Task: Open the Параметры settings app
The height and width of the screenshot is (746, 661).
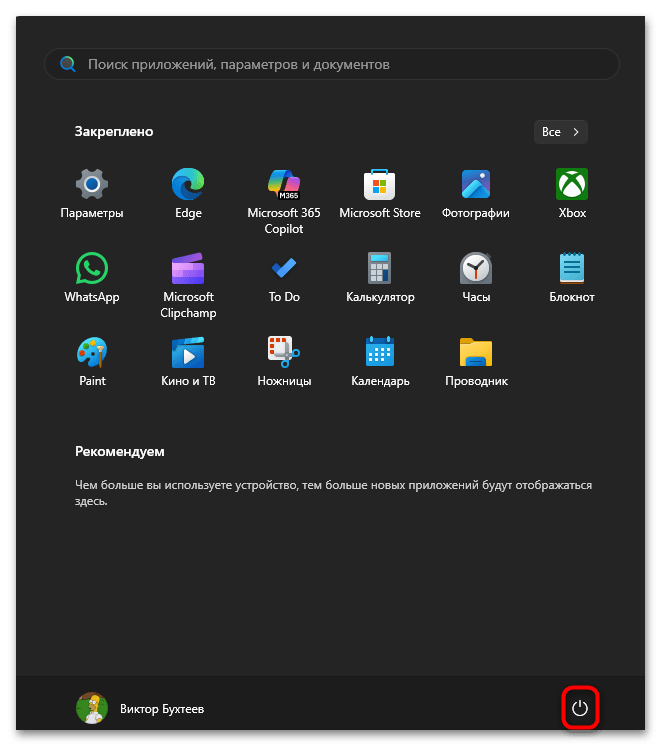Action: (92, 193)
